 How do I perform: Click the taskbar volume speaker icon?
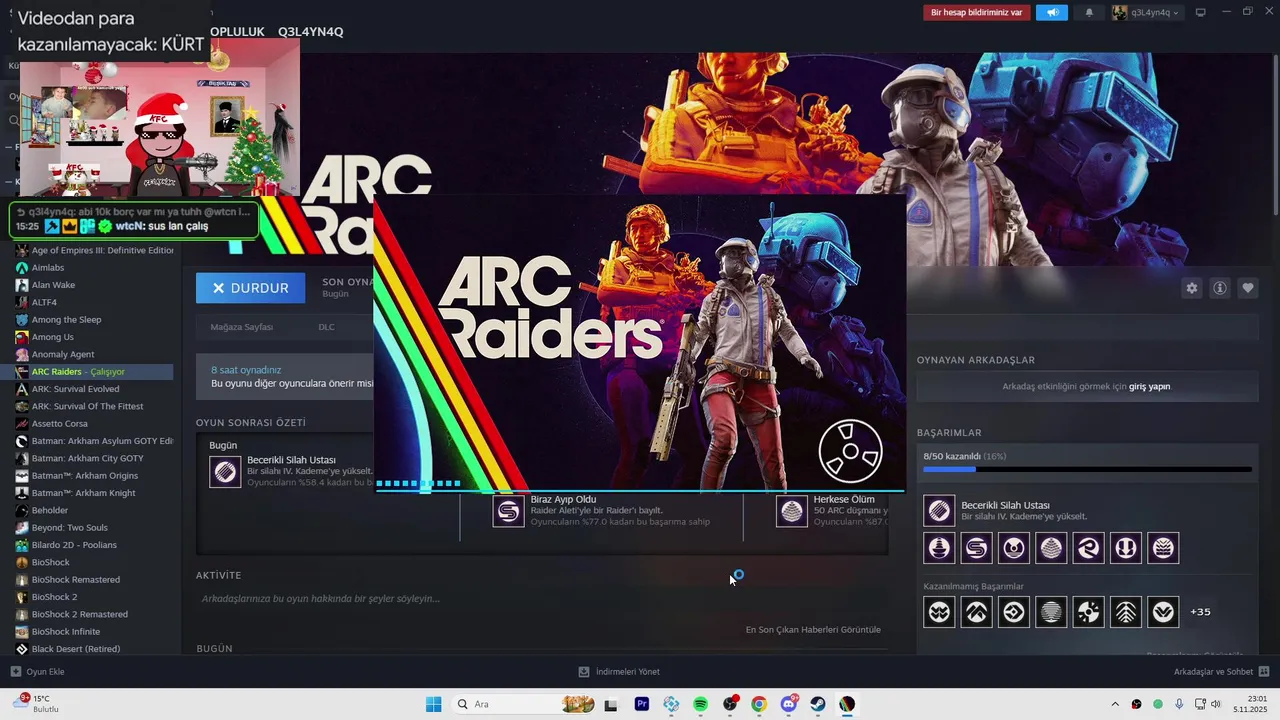click(x=1216, y=704)
